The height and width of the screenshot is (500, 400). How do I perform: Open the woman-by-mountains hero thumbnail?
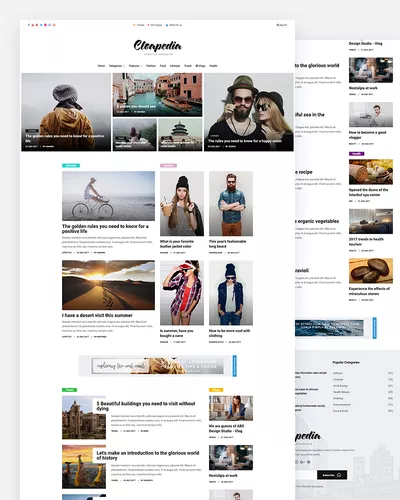pyautogui.click(x=135, y=135)
